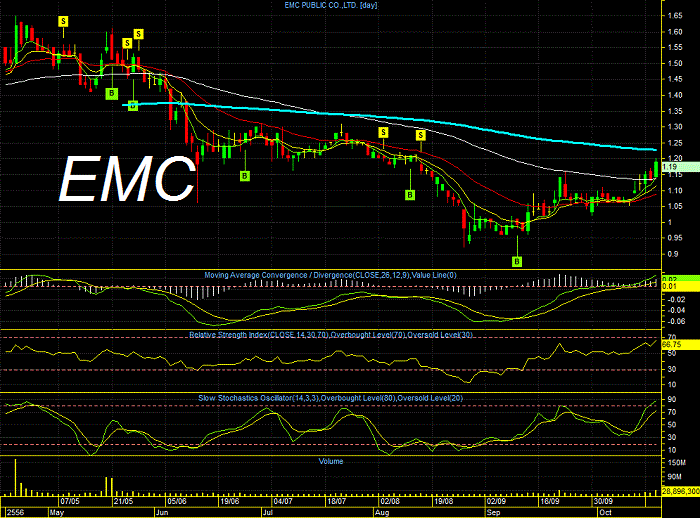
Task: Click the 21/05 date label
Action: 123,501
